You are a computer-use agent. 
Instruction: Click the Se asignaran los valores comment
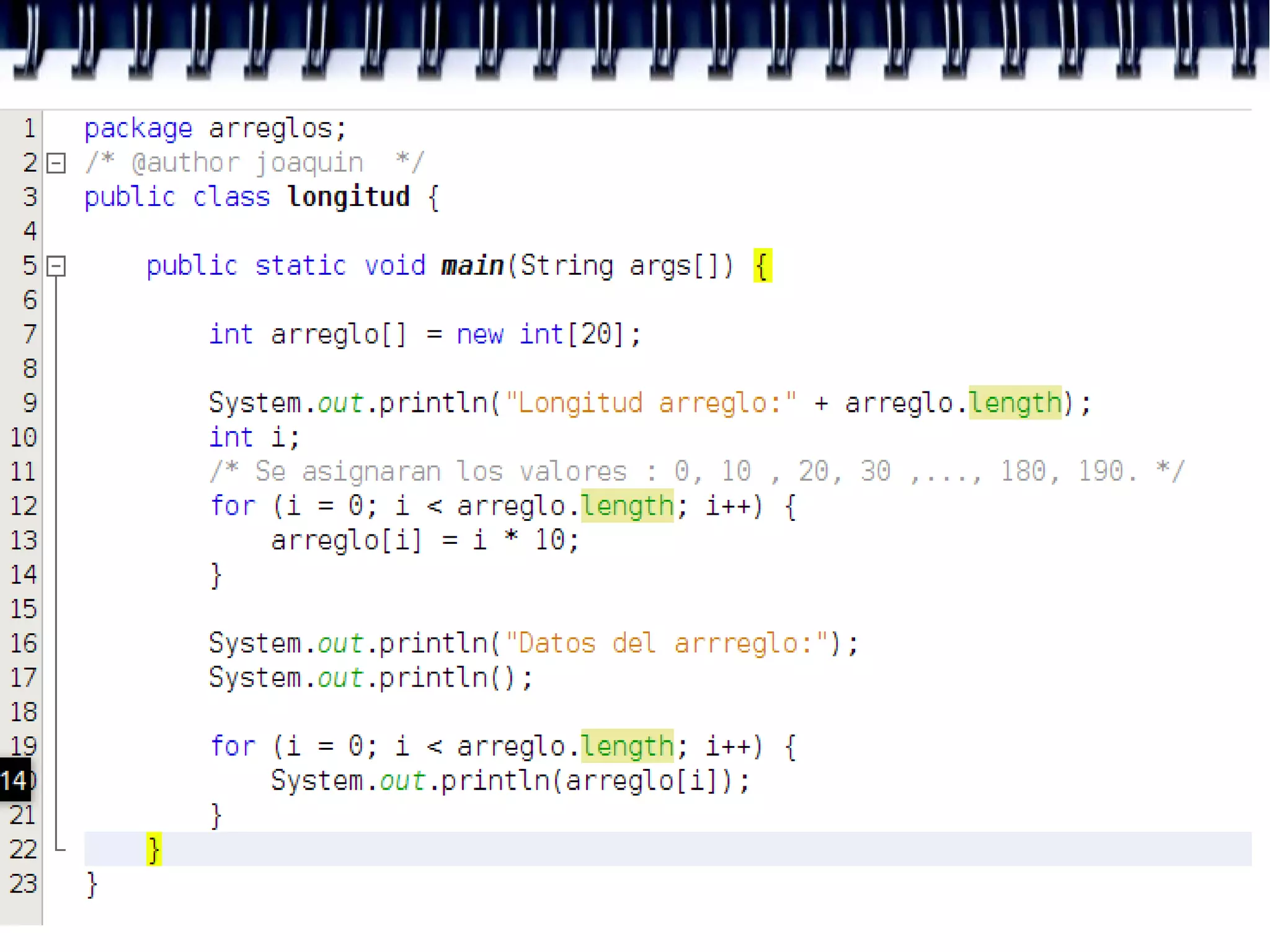point(696,472)
